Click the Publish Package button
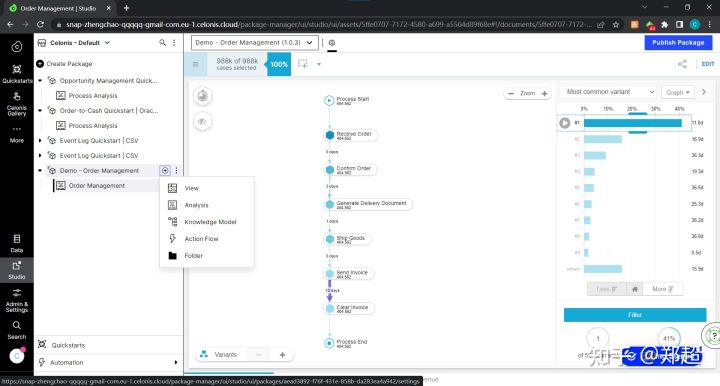This screenshot has width=720, height=386. pyautogui.click(x=678, y=42)
